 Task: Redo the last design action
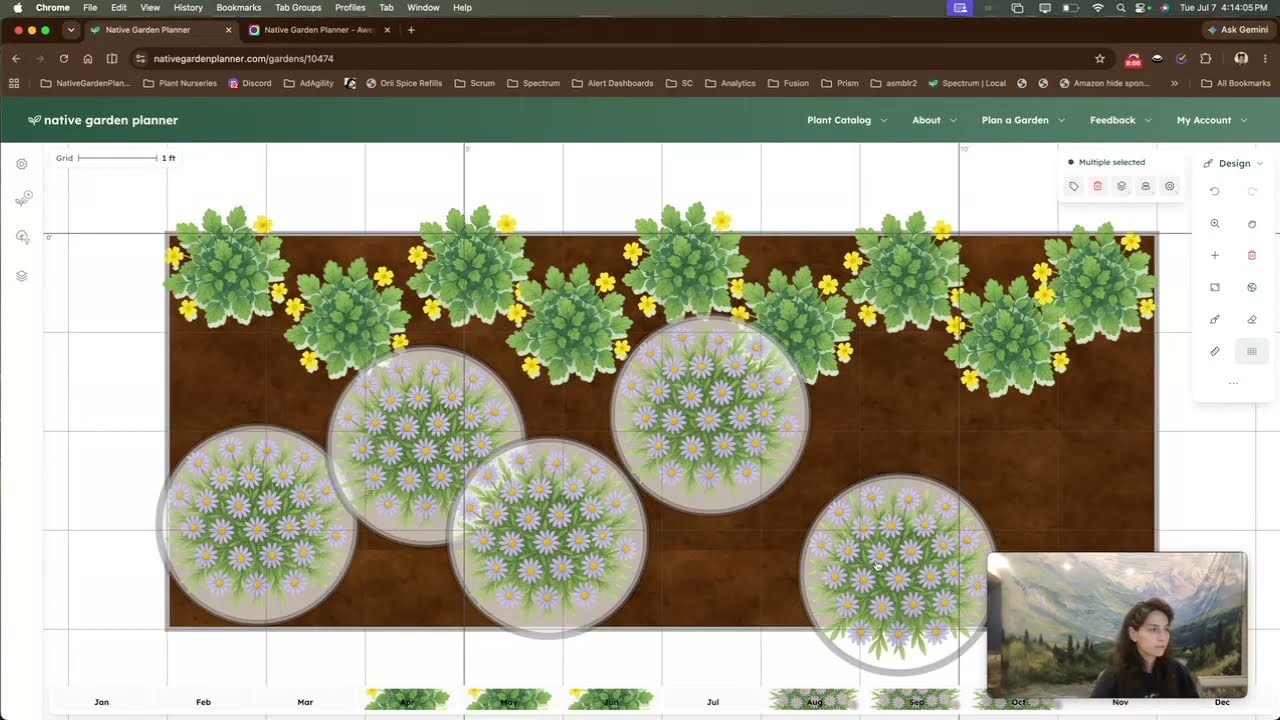tap(1252, 191)
